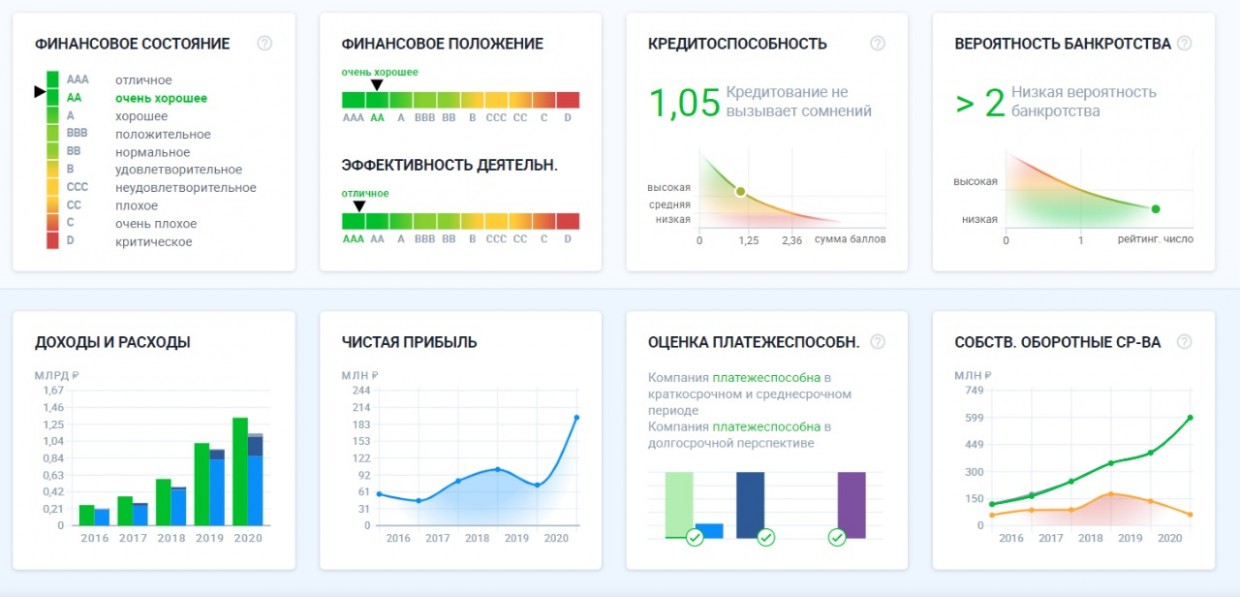
Task: Click last data point on Чистая прибыль line
Action: coord(577,417)
